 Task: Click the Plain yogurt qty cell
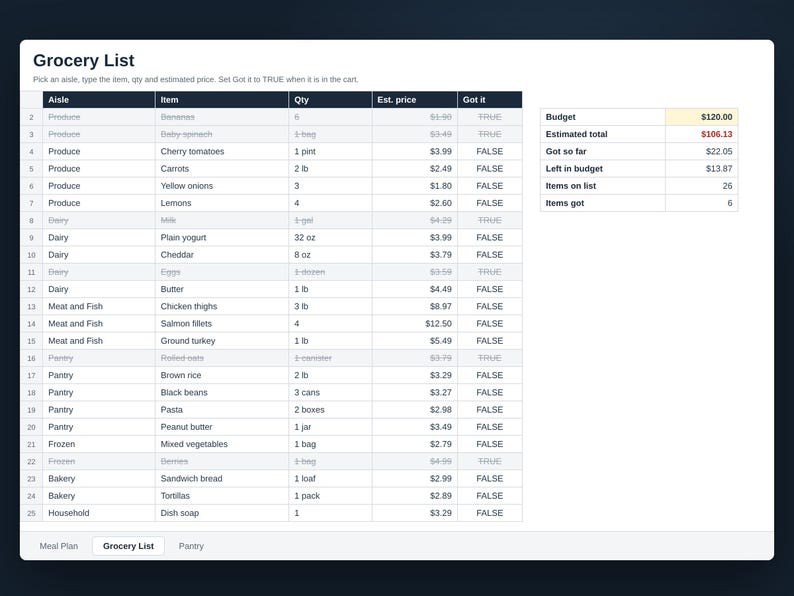pyautogui.click(x=330, y=237)
